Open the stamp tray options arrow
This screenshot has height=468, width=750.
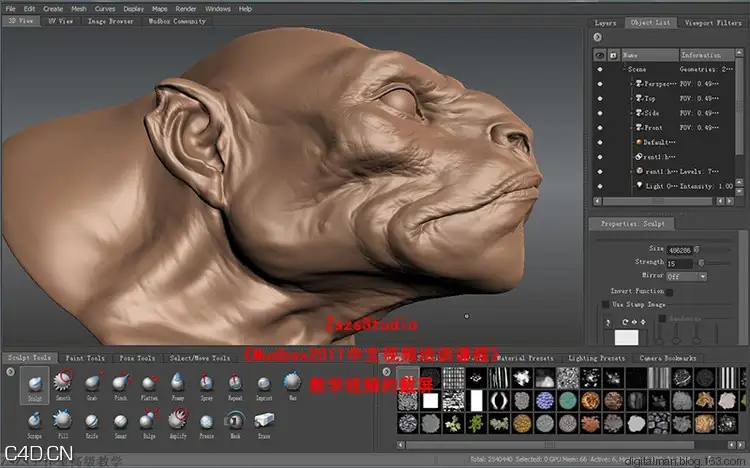tap(386, 371)
